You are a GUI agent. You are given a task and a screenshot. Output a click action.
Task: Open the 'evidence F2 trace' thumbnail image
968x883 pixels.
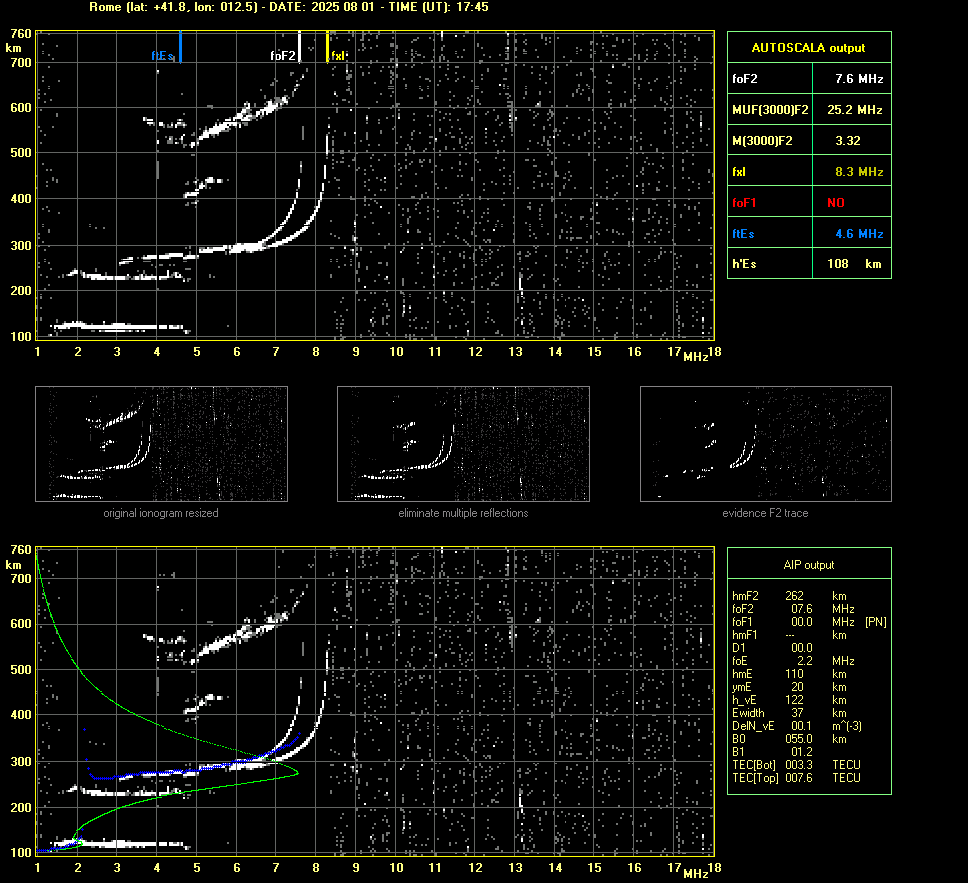tap(766, 444)
